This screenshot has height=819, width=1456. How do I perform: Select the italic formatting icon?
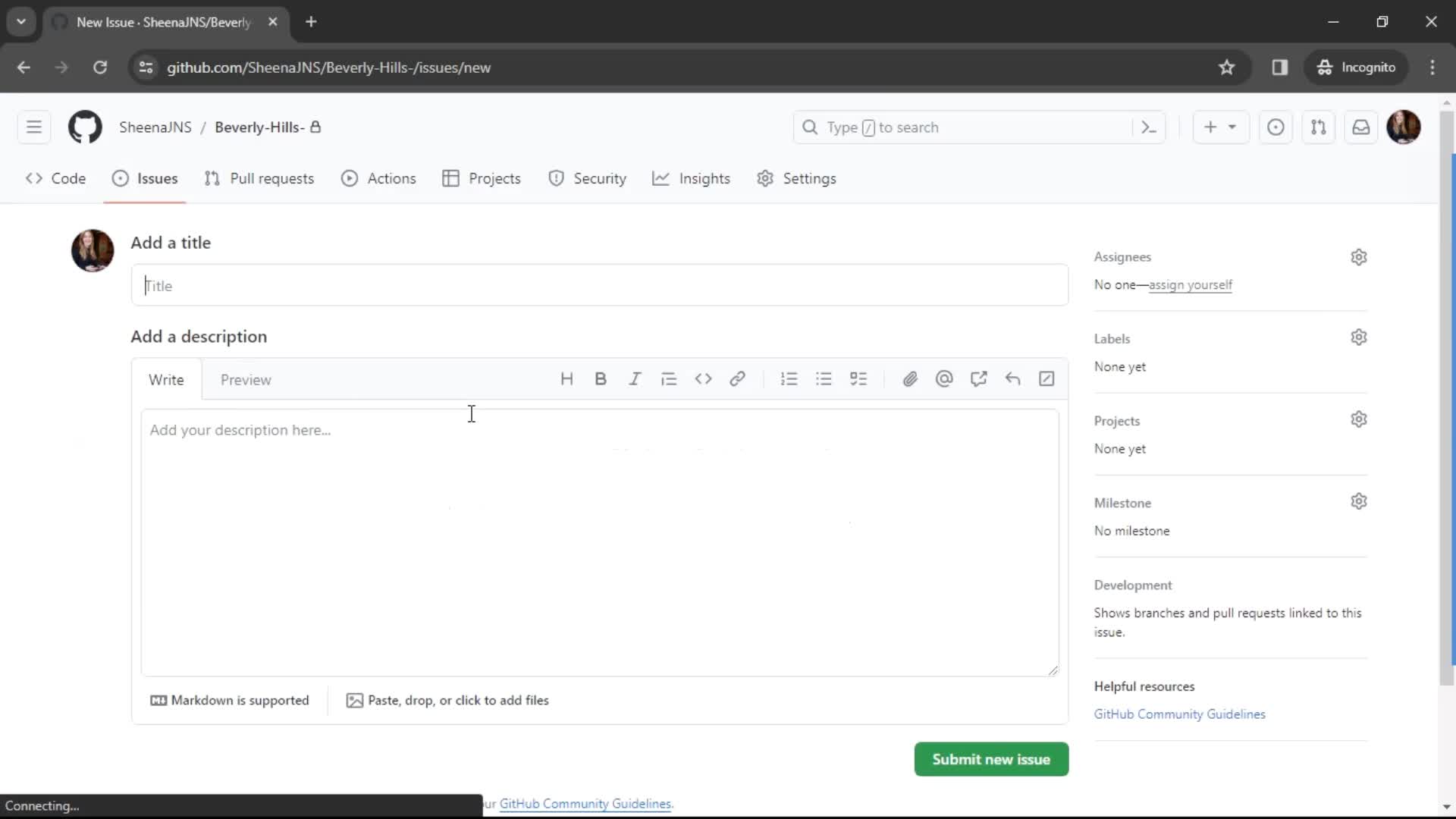tap(634, 379)
